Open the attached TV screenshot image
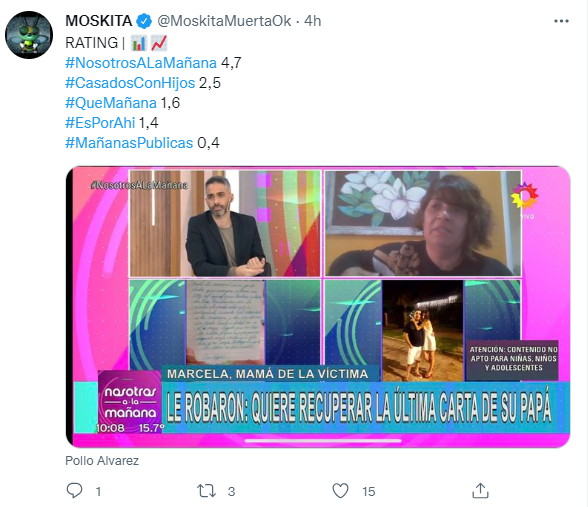 pos(318,307)
